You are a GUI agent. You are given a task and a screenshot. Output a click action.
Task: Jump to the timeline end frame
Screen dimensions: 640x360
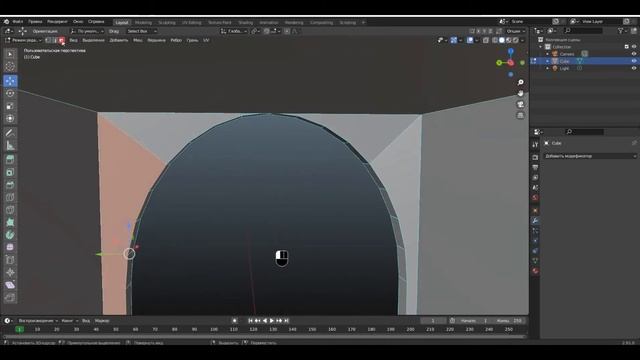tap(287, 321)
